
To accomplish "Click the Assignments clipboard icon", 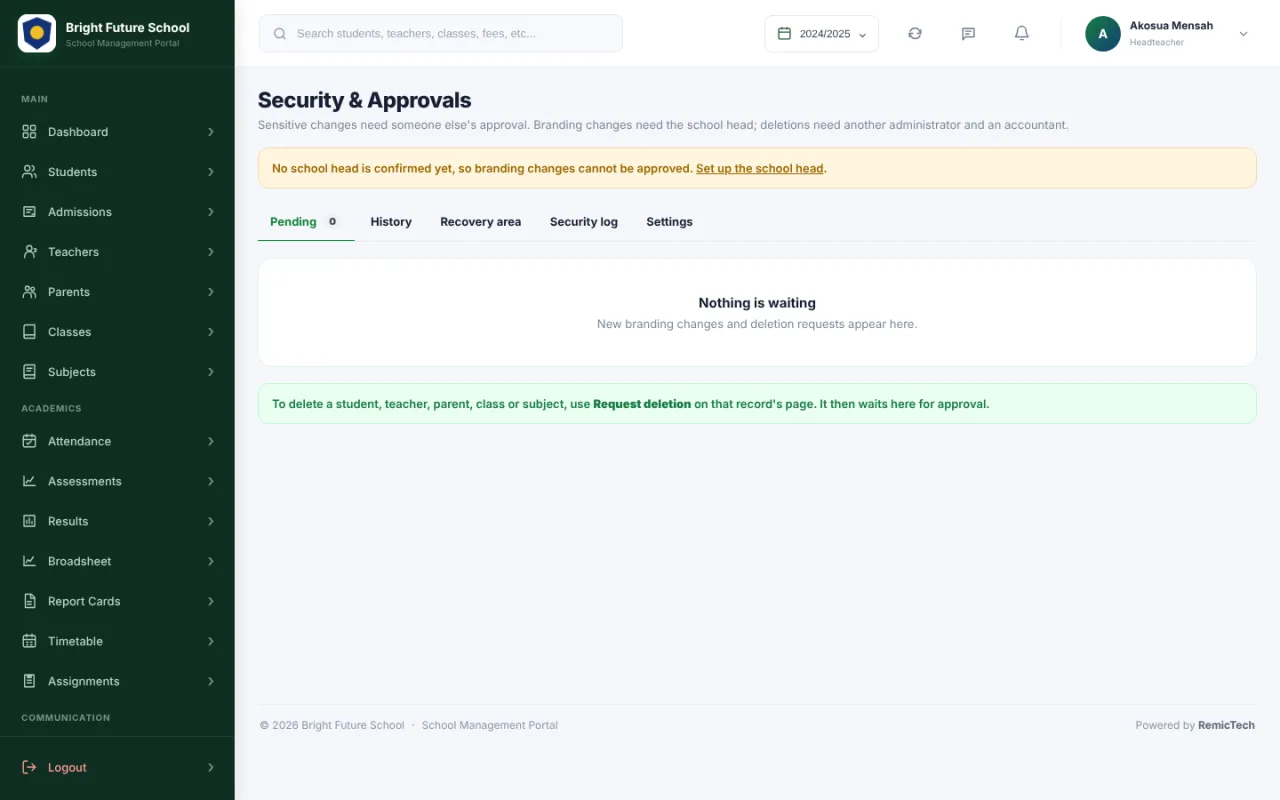I will [29, 681].
